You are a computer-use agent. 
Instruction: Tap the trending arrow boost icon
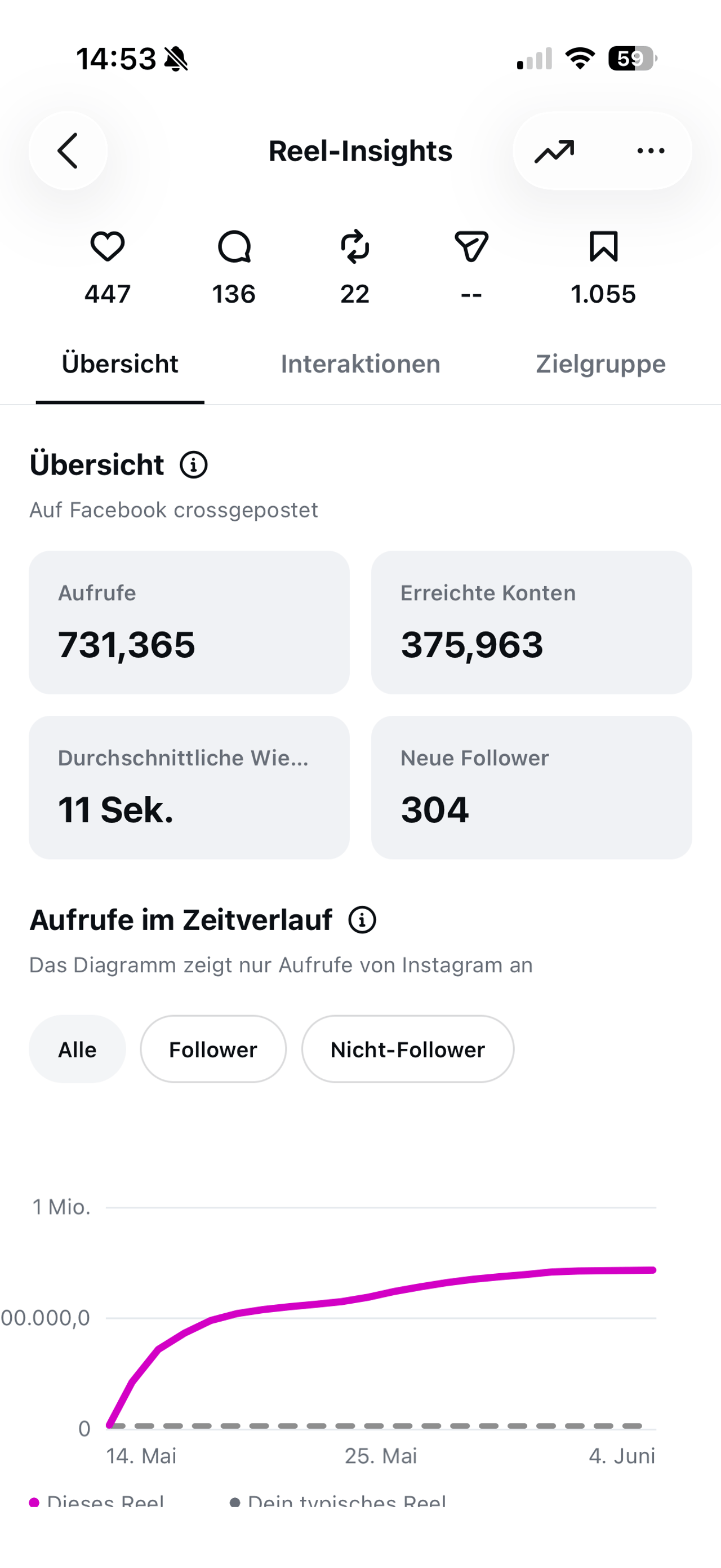click(554, 151)
